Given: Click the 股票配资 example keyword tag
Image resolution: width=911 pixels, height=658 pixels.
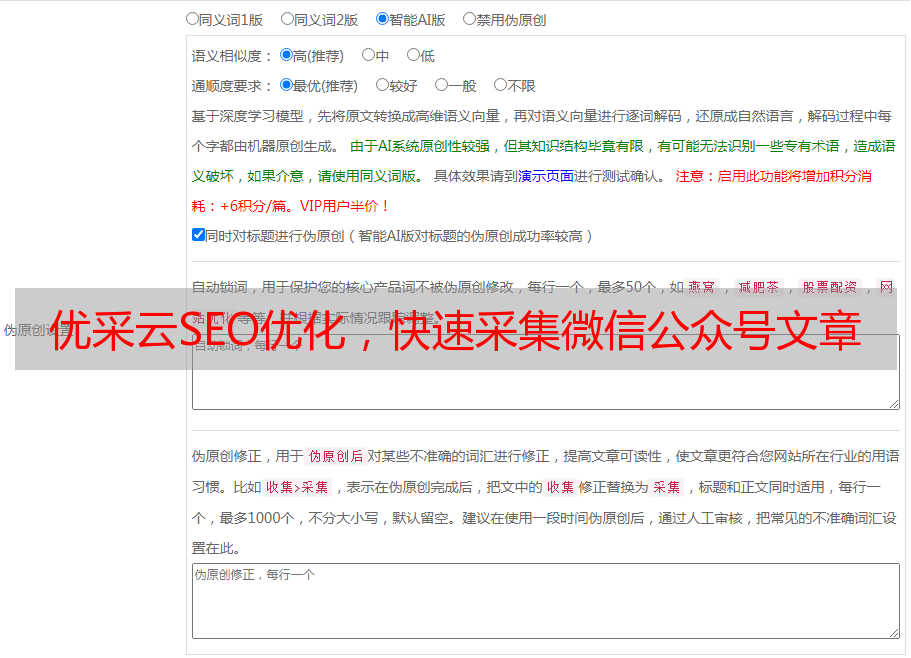Looking at the screenshot, I should coord(830,287).
